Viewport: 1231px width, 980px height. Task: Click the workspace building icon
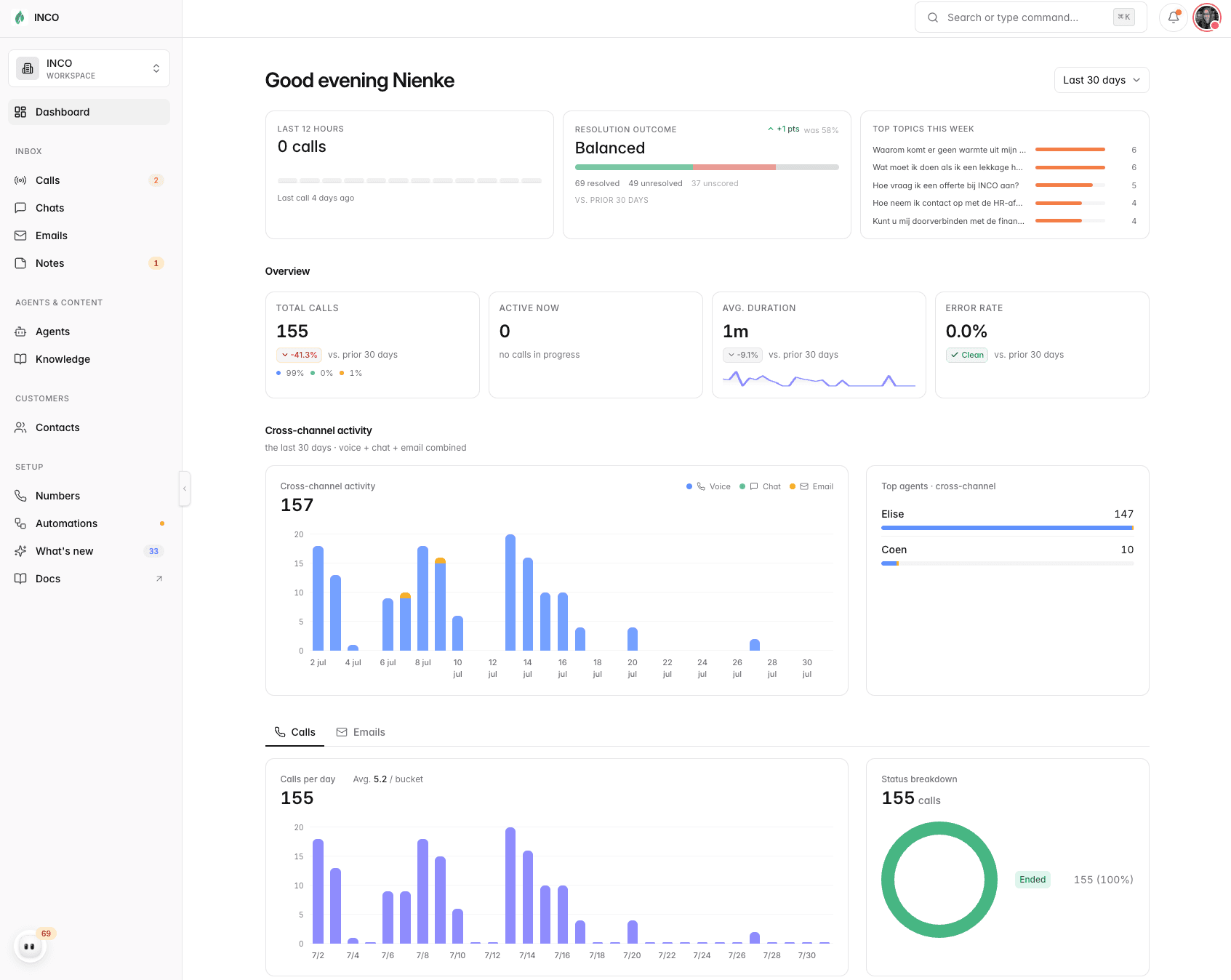pyautogui.click(x=28, y=68)
